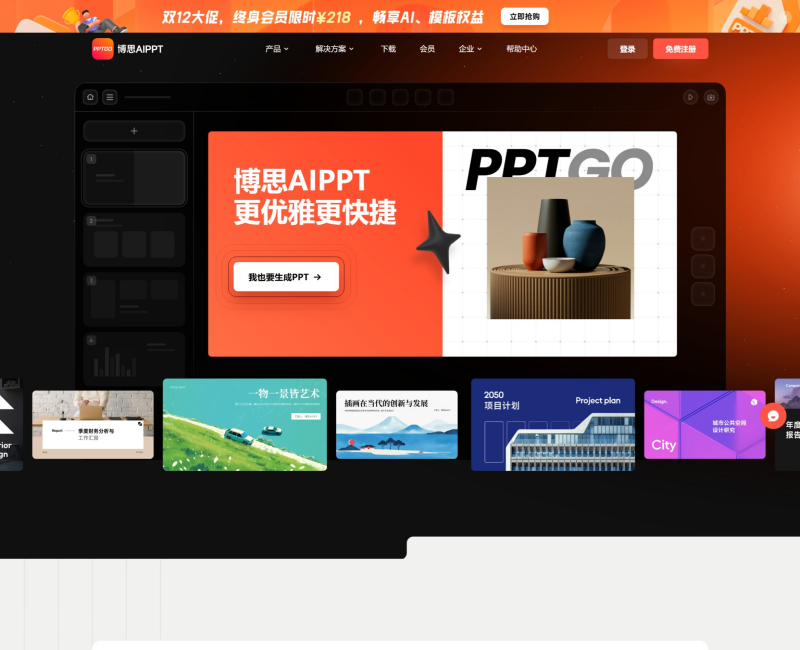800x650 pixels.
Task: Click the 登录 button
Action: click(x=627, y=48)
